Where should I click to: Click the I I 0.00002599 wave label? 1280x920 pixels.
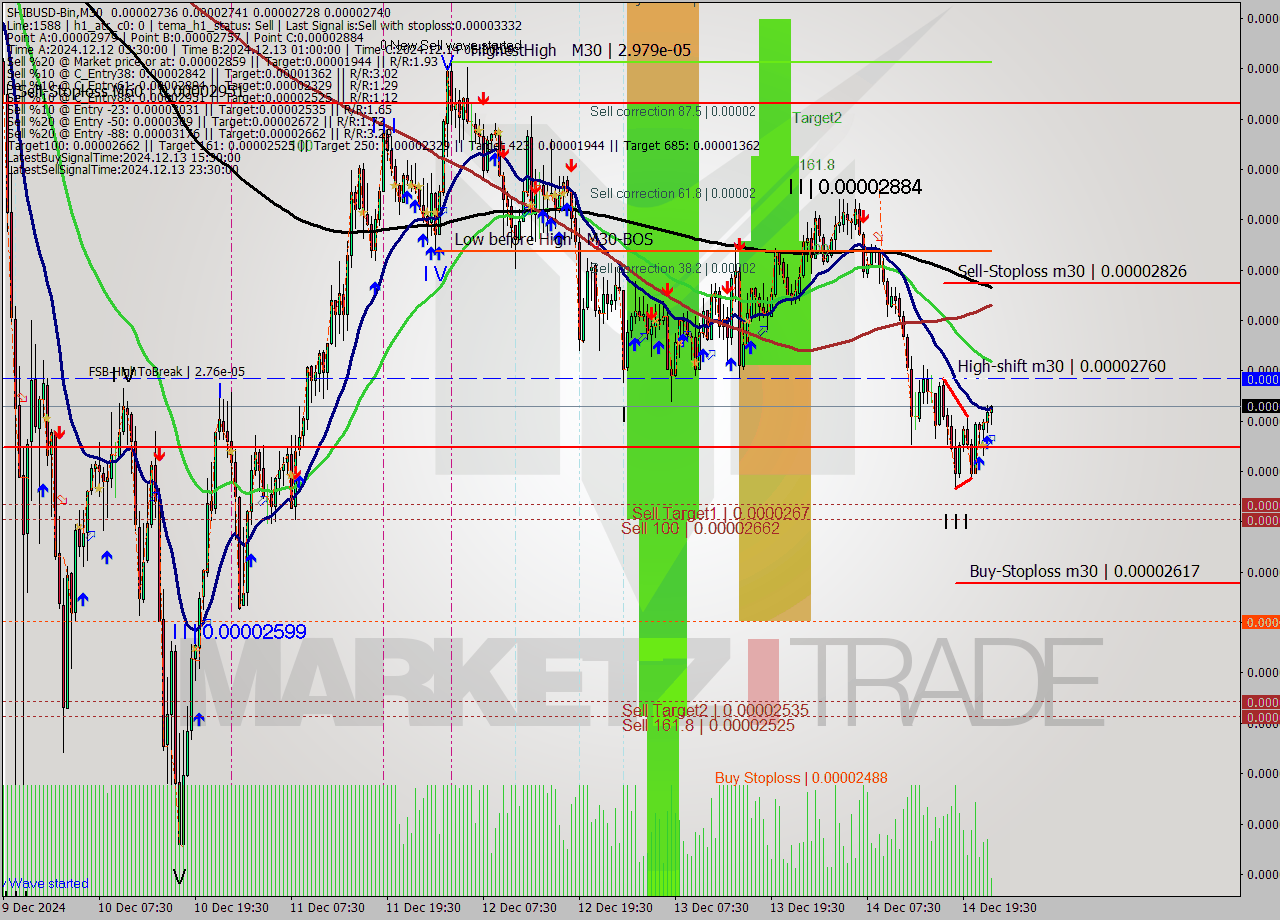[x=239, y=632]
